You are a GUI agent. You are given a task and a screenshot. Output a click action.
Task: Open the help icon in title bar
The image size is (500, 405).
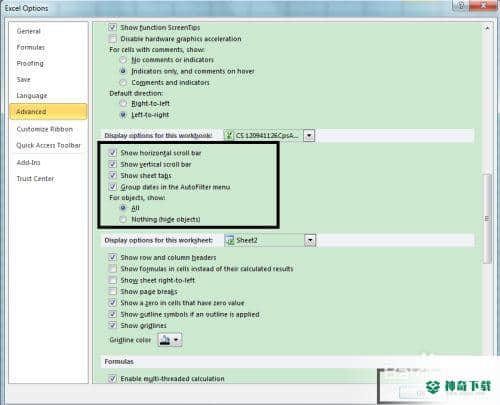[461, 6]
